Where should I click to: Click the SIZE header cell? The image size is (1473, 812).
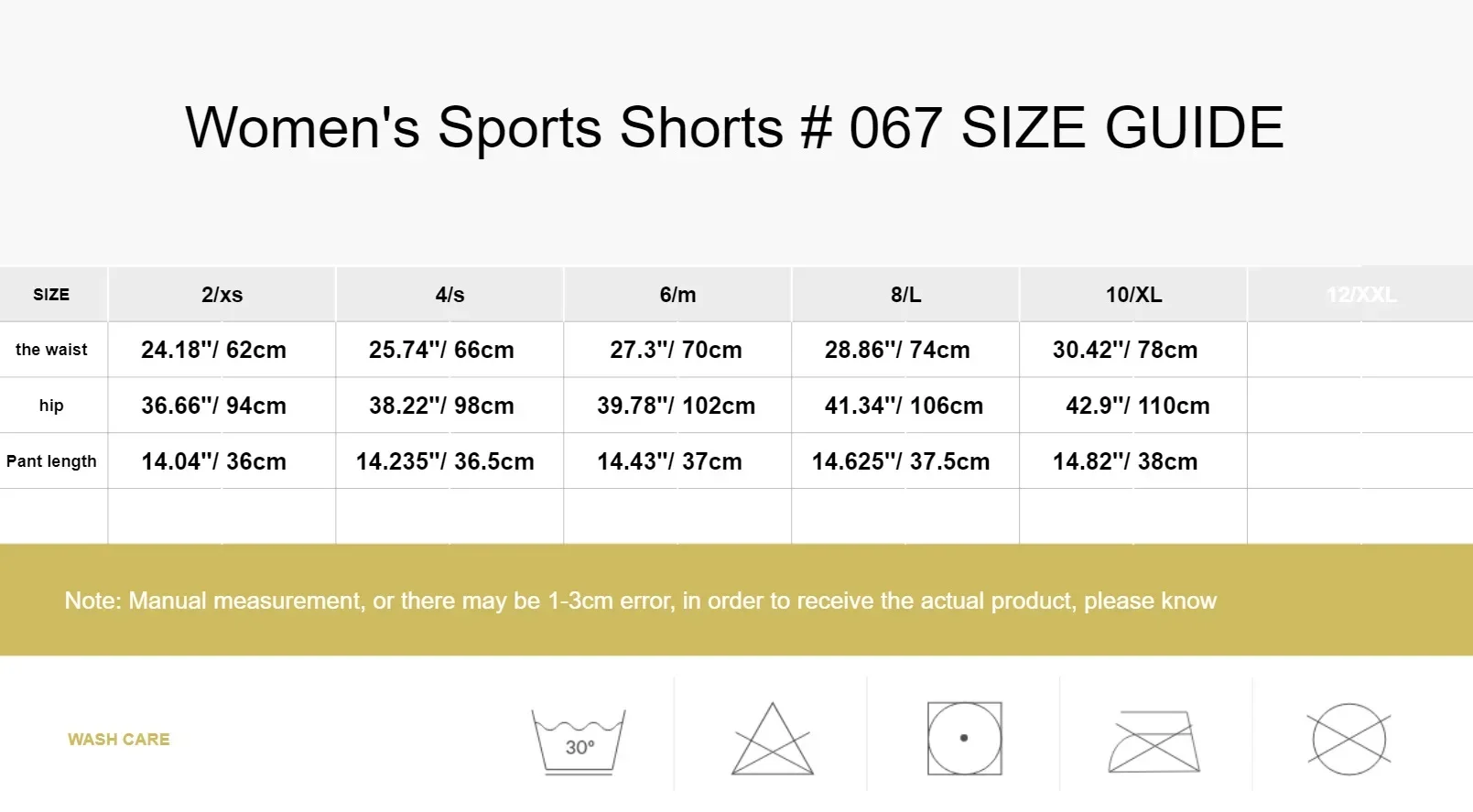coord(51,295)
